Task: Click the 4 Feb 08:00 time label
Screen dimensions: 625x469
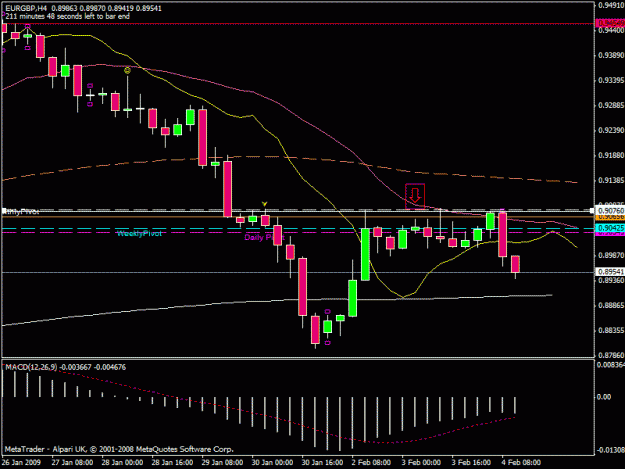Action: 521,463
